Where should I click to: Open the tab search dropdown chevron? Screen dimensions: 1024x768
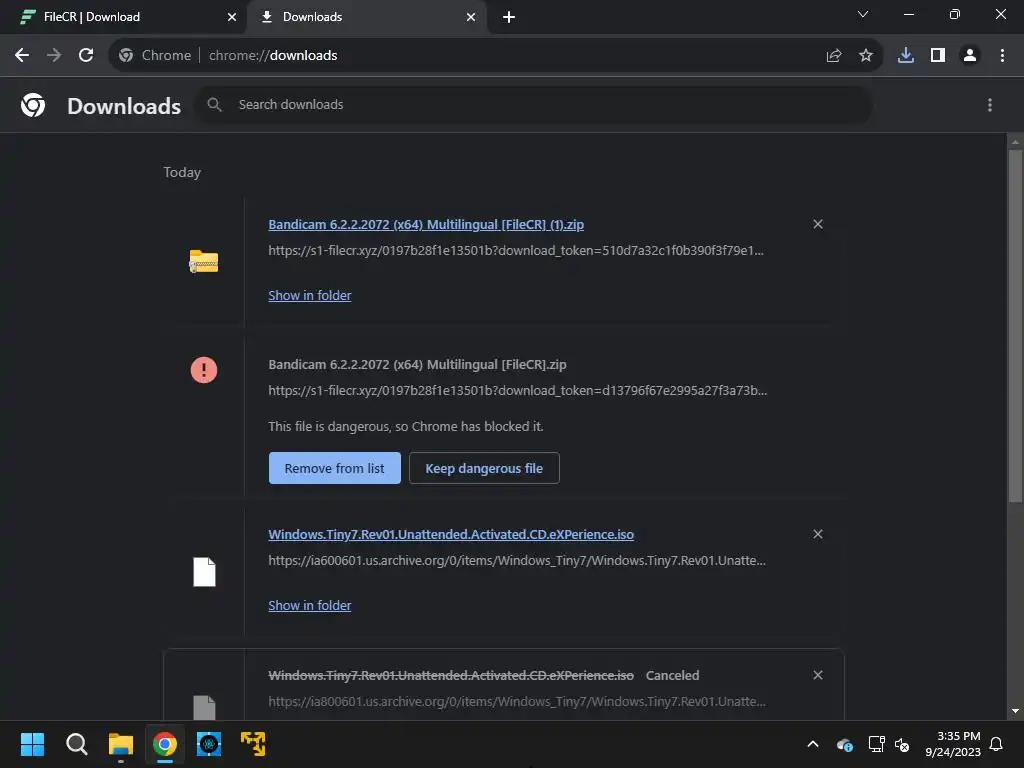coord(863,14)
